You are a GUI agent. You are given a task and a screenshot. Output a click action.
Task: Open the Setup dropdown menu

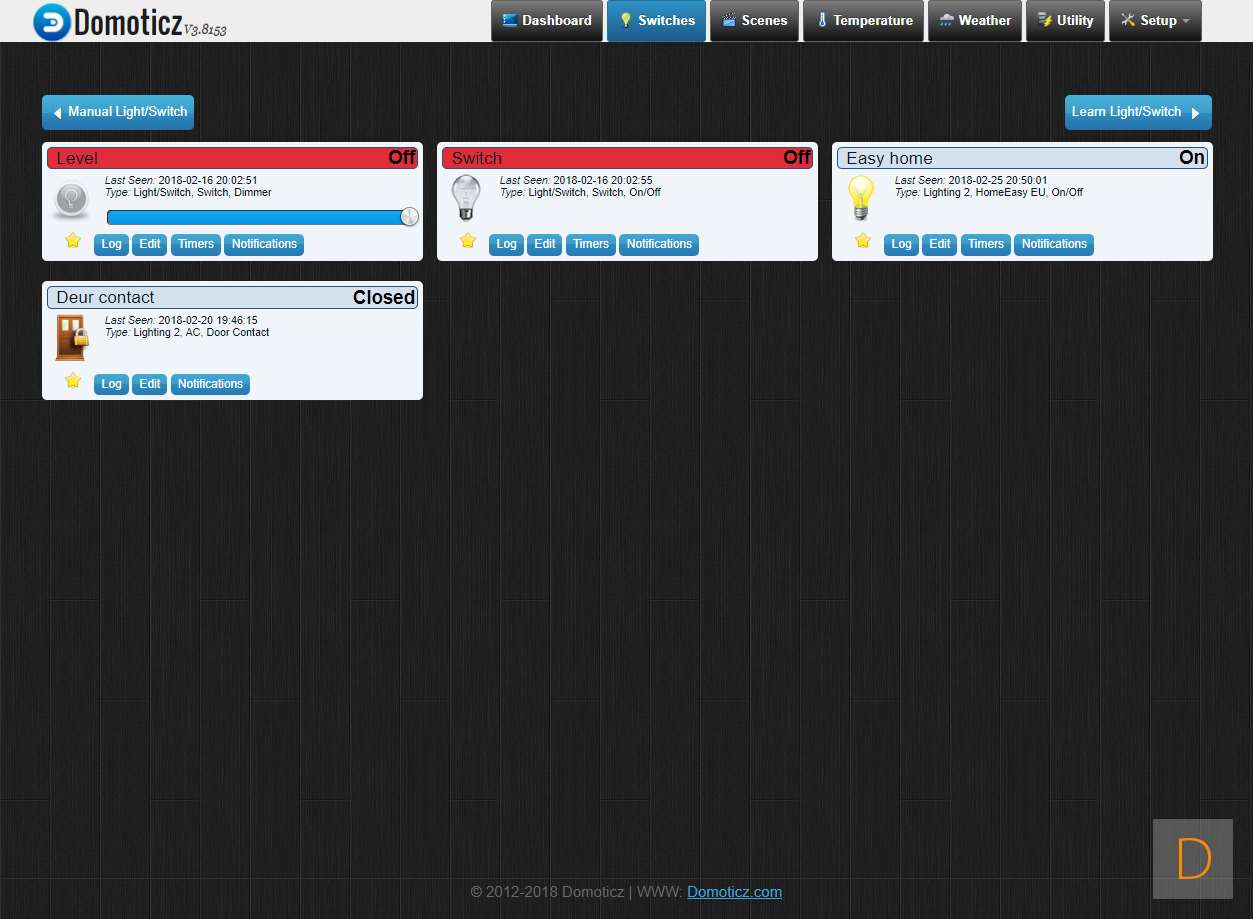pyautogui.click(x=1155, y=21)
